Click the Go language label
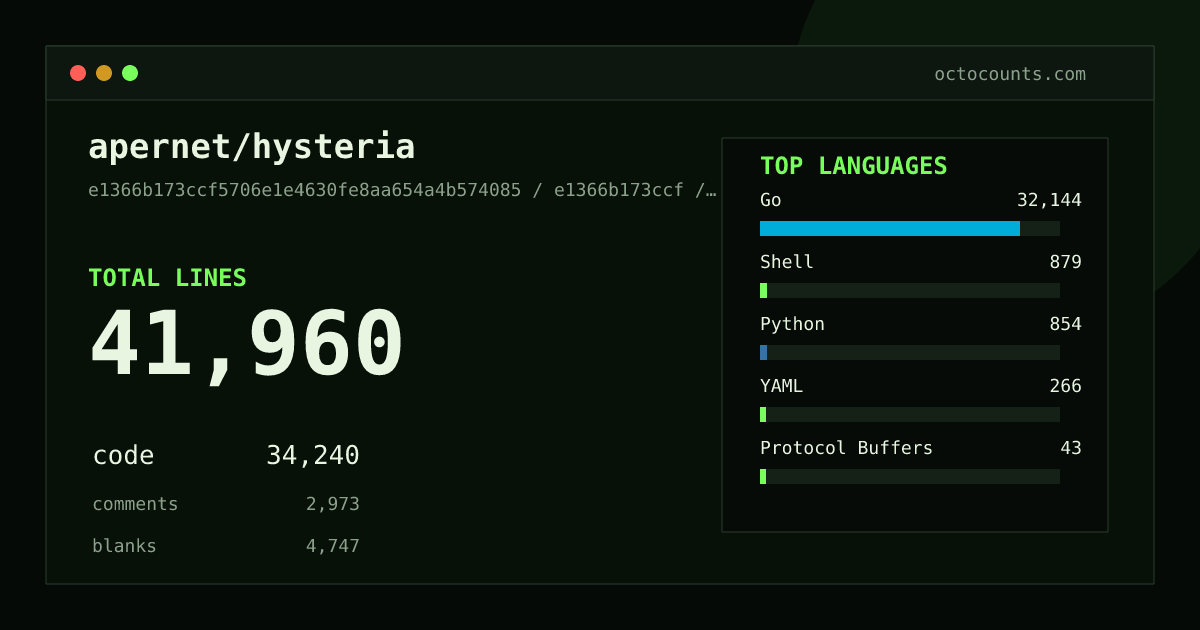The height and width of the screenshot is (630, 1200). pyautogui.click(x=771, y=200)
